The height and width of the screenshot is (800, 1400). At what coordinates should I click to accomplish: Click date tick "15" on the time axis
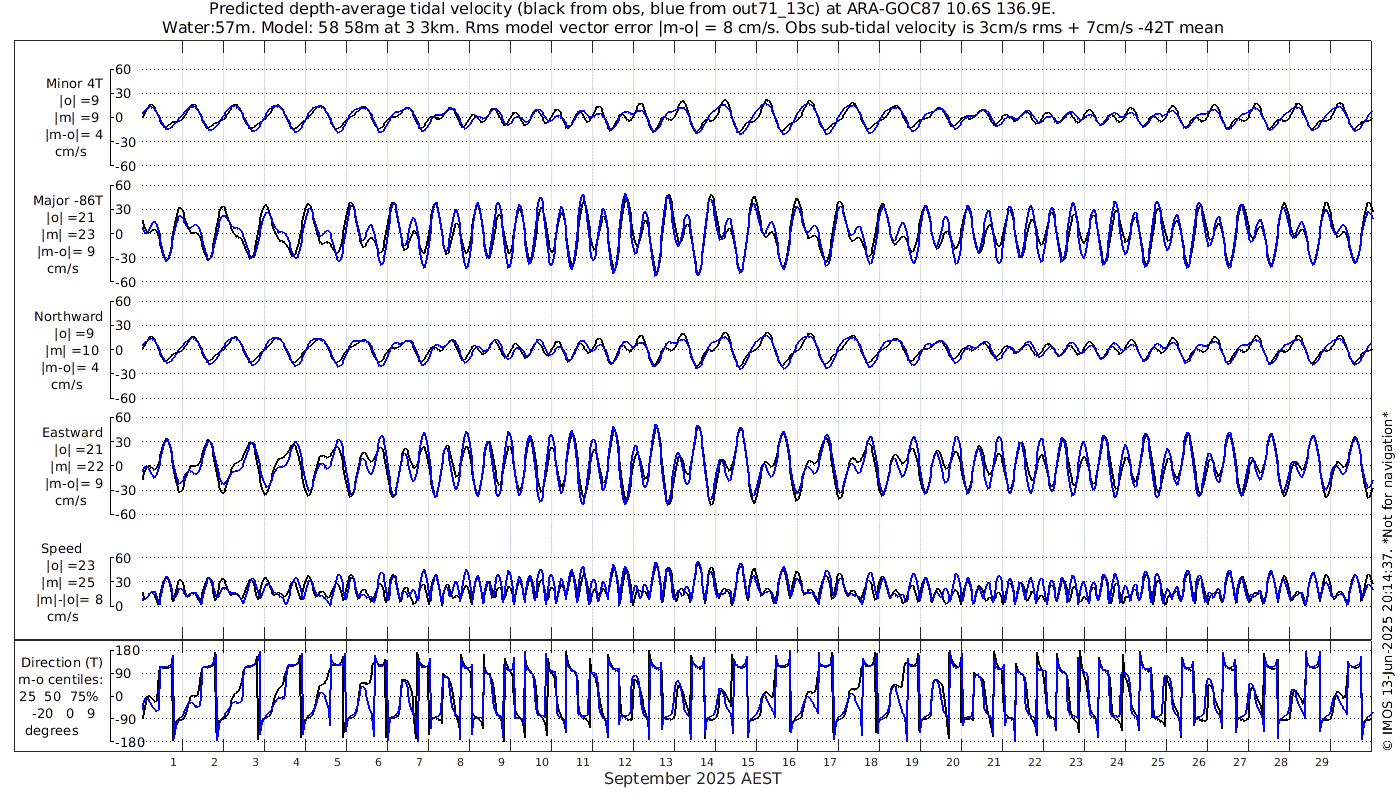tap(747, 762)
